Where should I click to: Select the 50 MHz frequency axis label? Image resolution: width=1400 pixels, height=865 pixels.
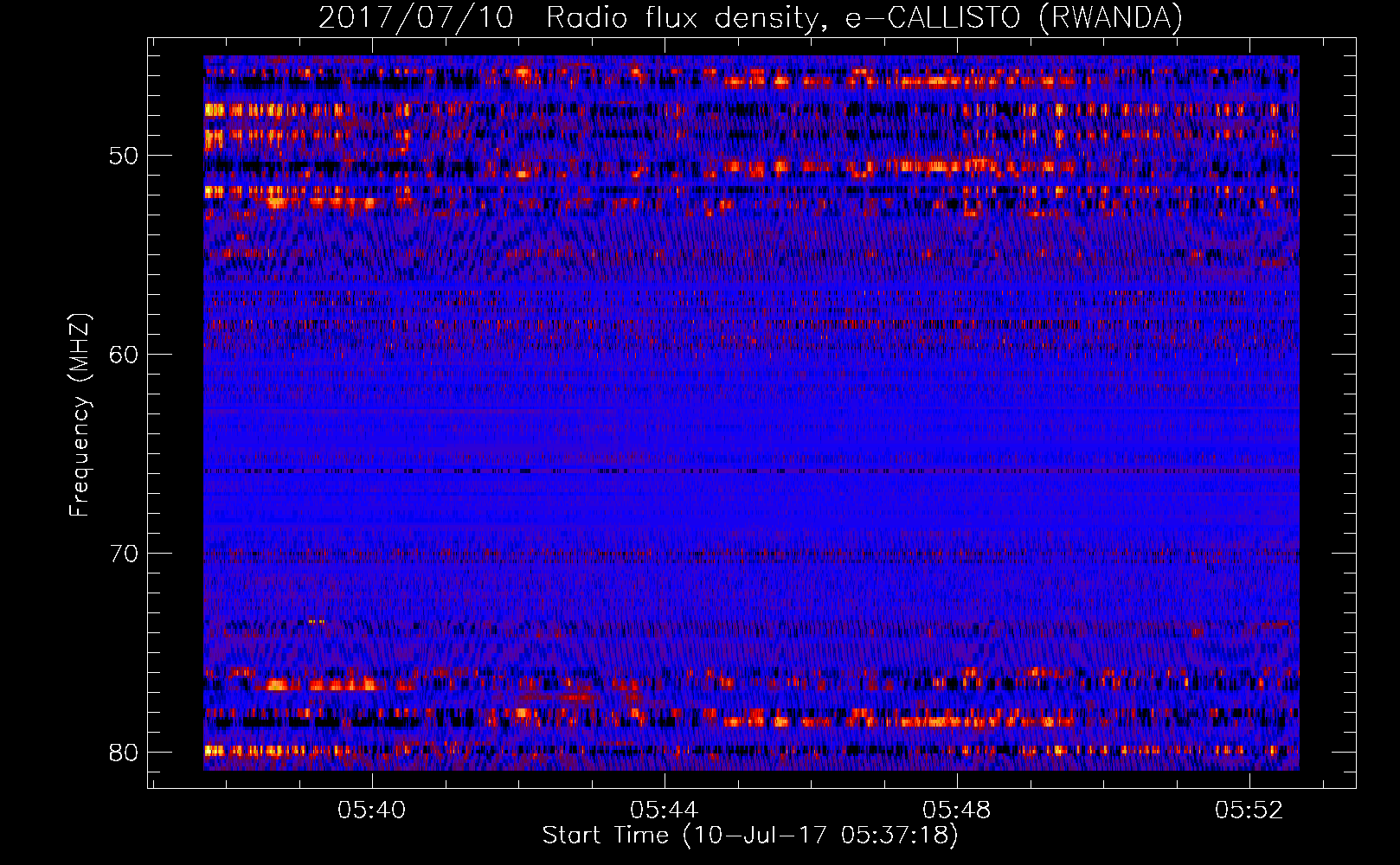coord(124,156)
